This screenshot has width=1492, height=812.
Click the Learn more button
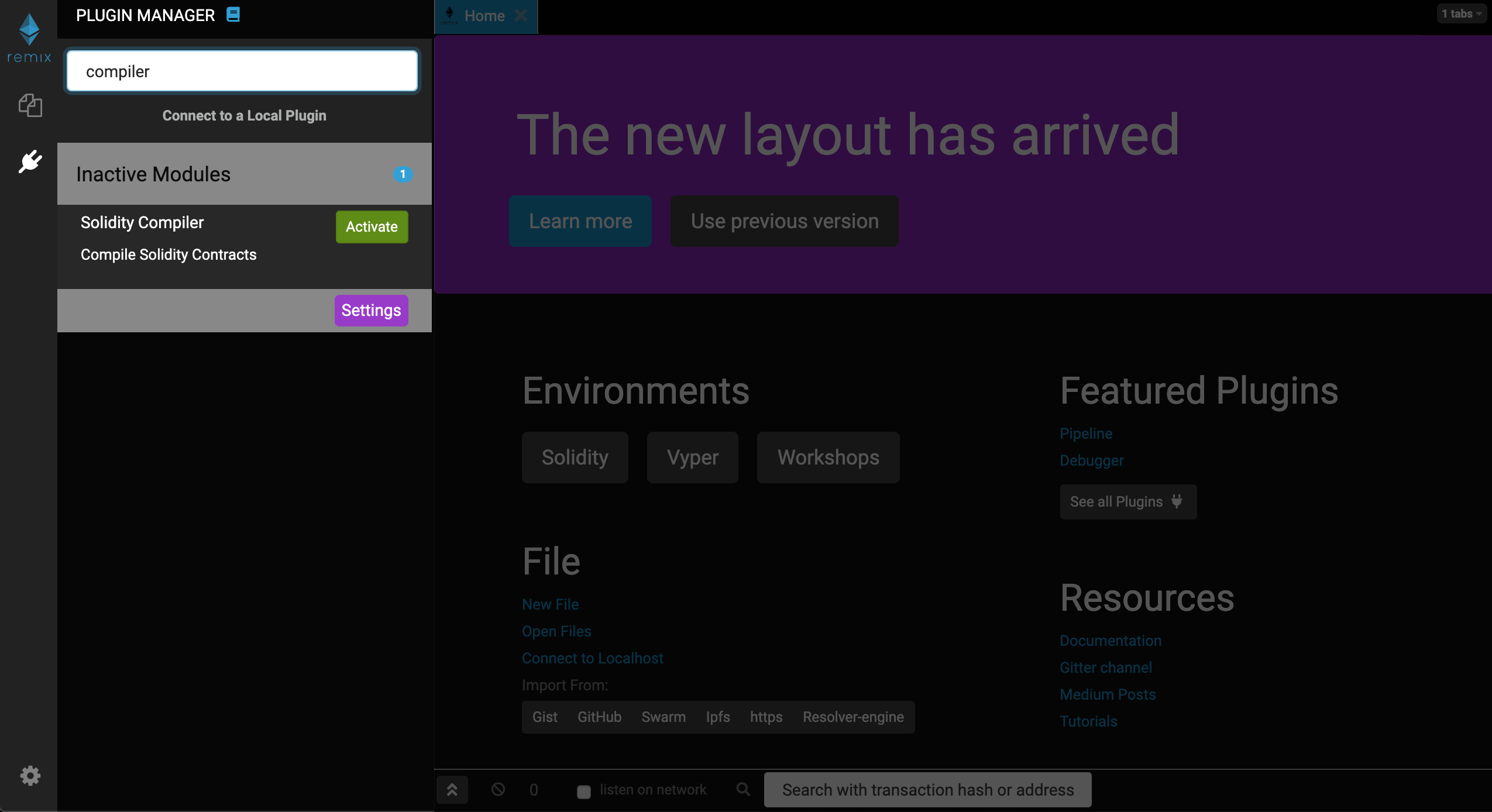tap(580, 221)
